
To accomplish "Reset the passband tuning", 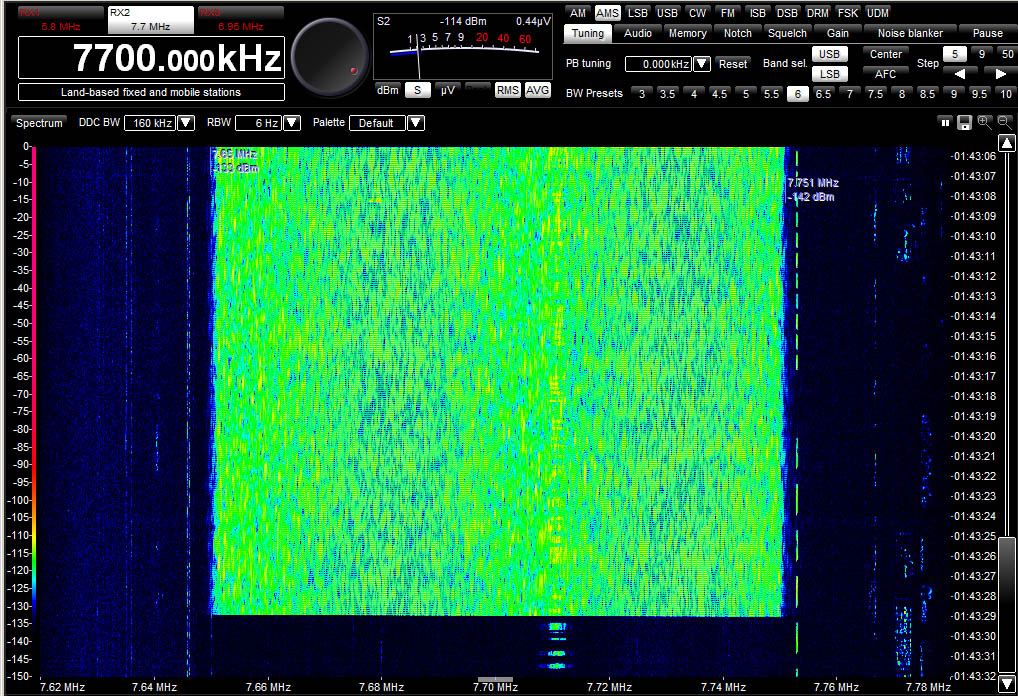I will pyautogui.click(x=732, y=64).
